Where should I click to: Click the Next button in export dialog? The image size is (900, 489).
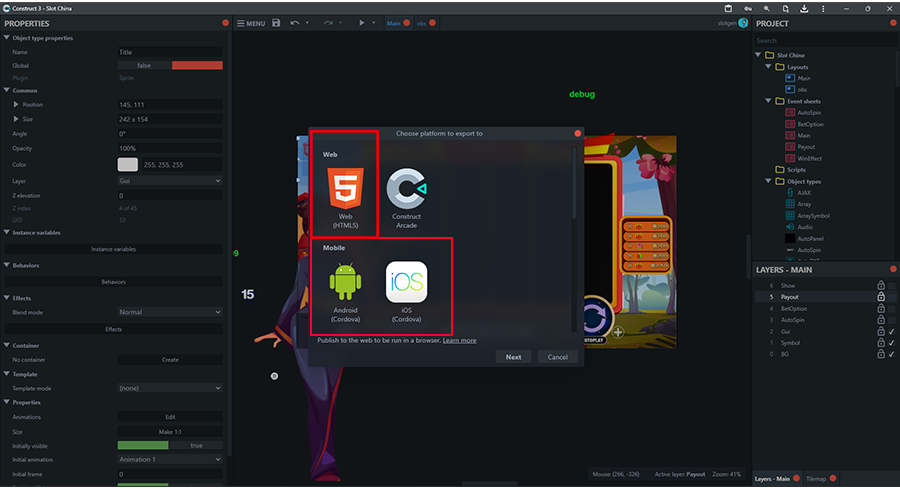pos(513,357)
